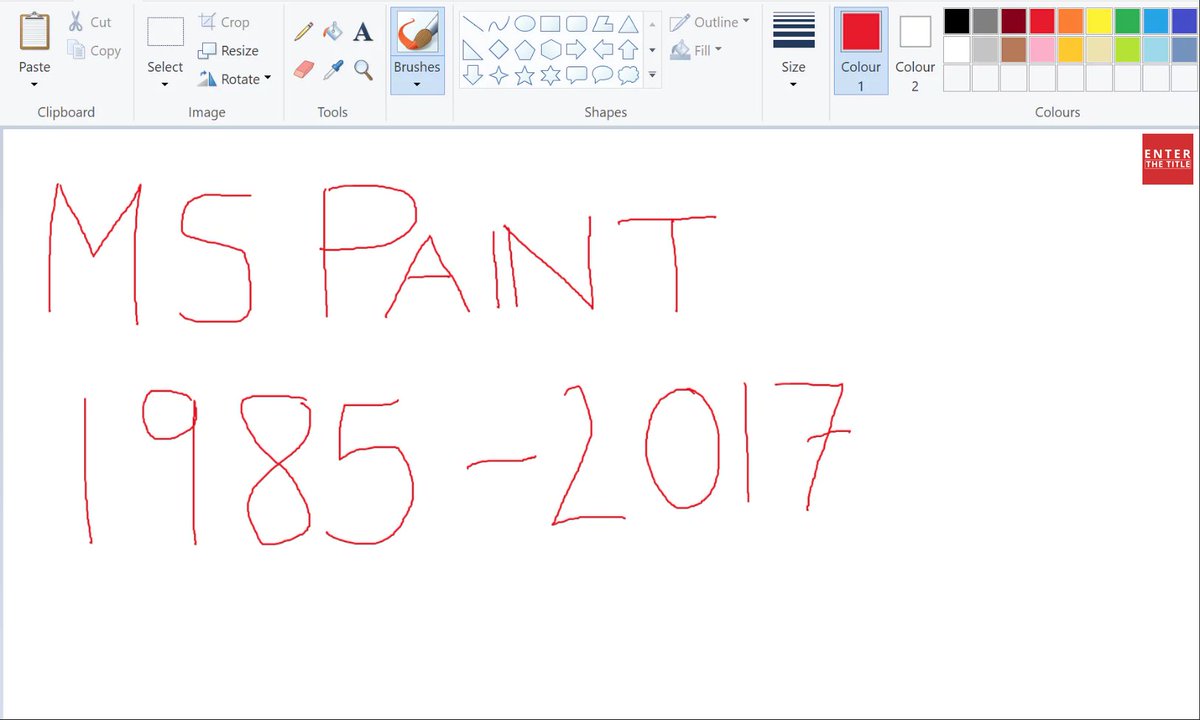Select the Fill with colour bucket tool
Viewport: 1200px width, 720px height.
pyautogui.click(x=333, y=31)
